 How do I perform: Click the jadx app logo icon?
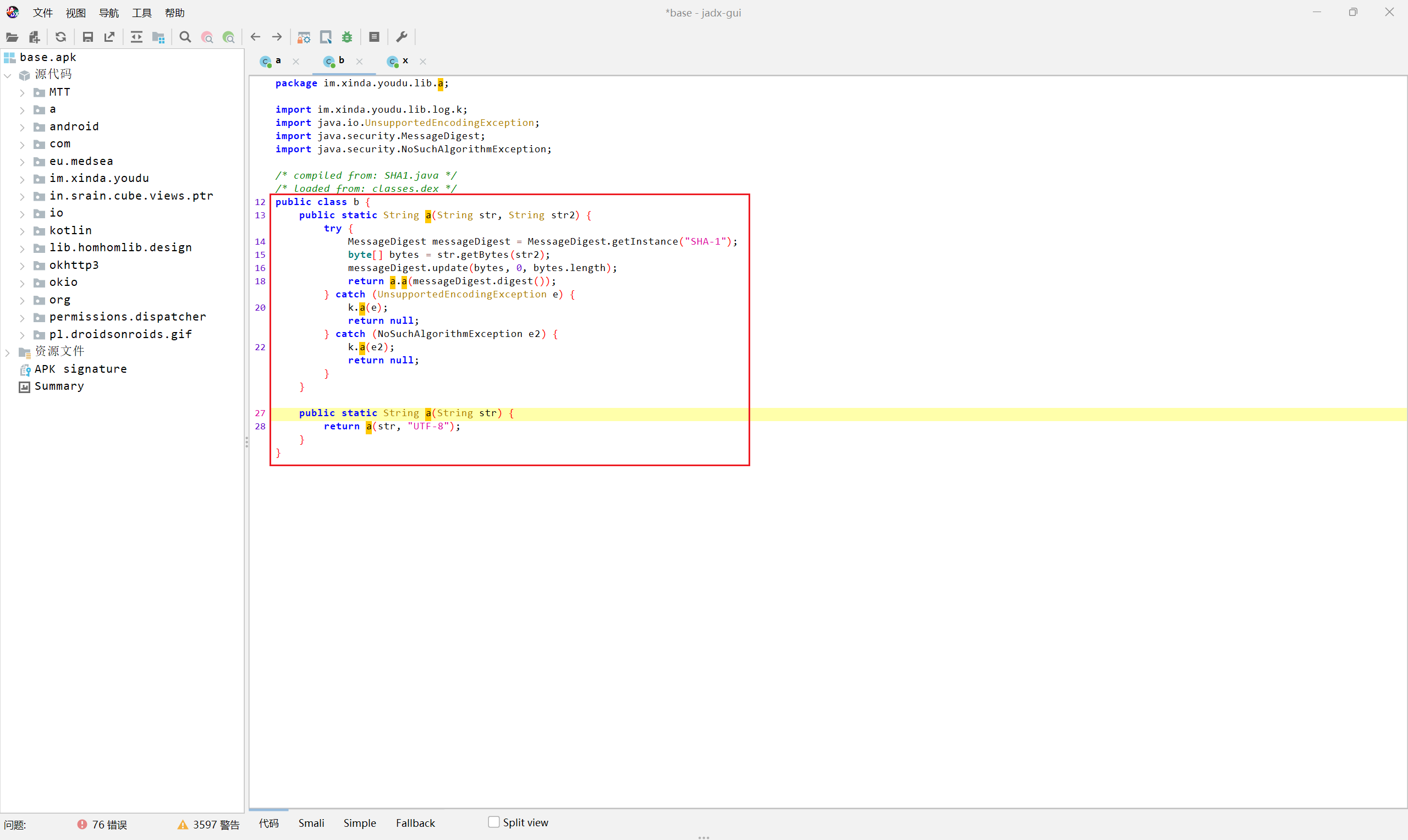click(x=13, y=12)
